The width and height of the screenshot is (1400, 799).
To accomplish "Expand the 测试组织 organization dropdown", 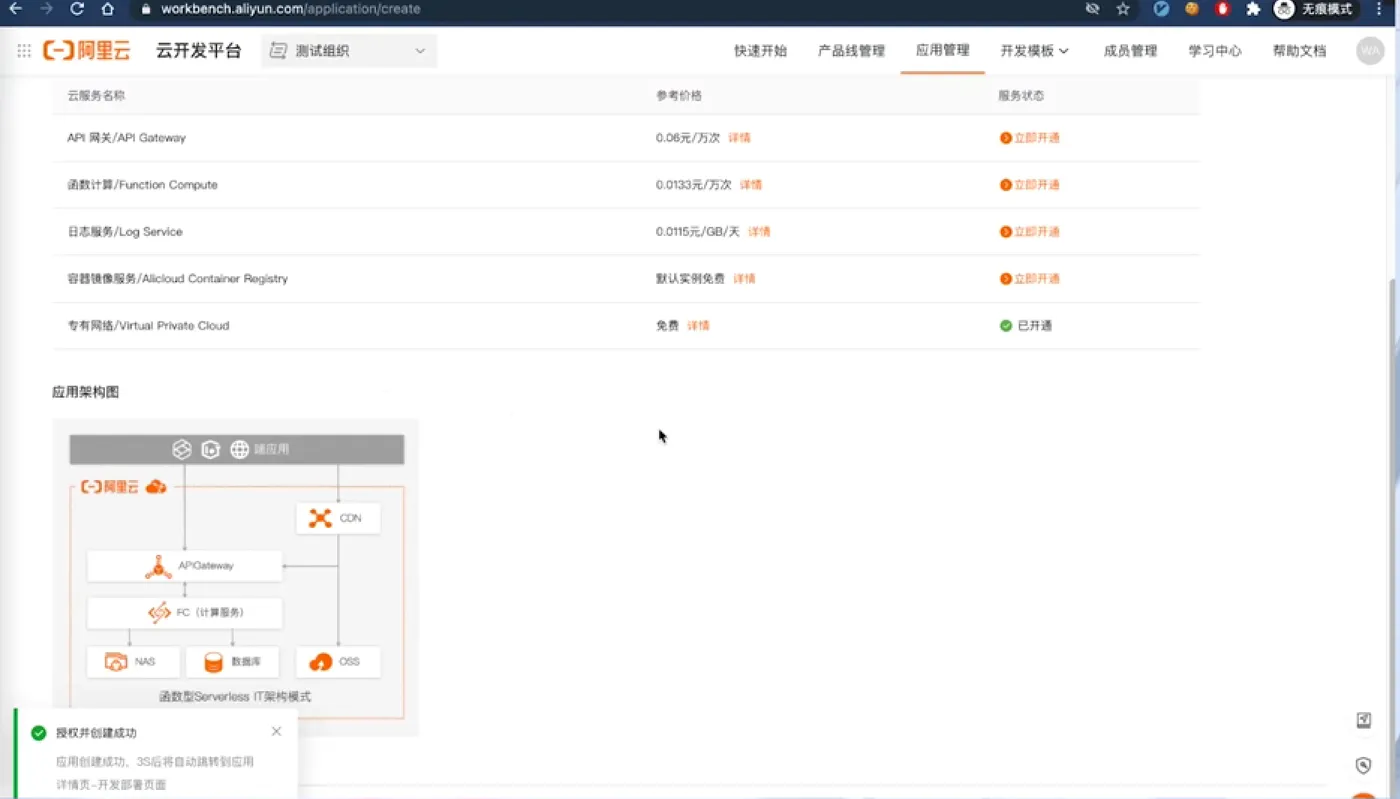I will click(349, 51).
